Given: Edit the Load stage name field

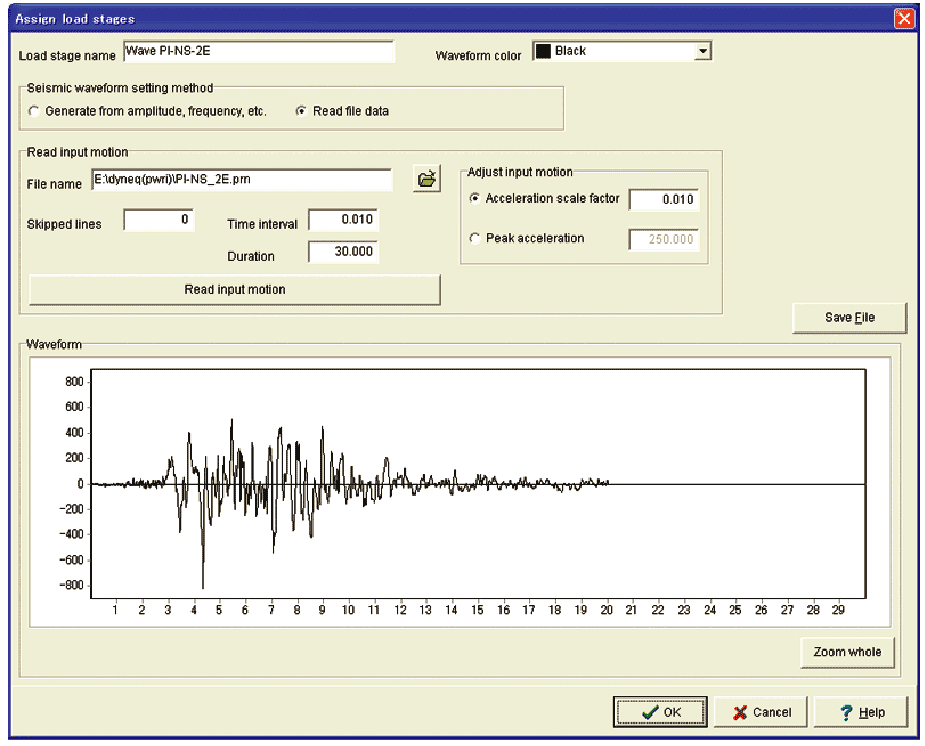Looking at the screenshot, I should pos(259,51).
